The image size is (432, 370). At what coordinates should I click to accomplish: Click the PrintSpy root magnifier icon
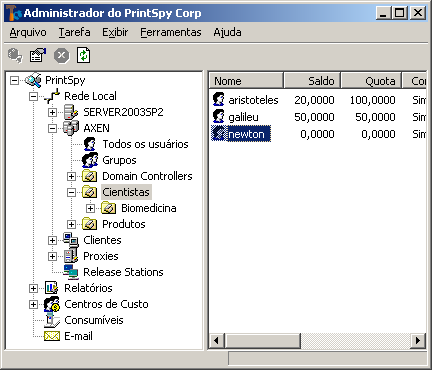coord(33,80)
